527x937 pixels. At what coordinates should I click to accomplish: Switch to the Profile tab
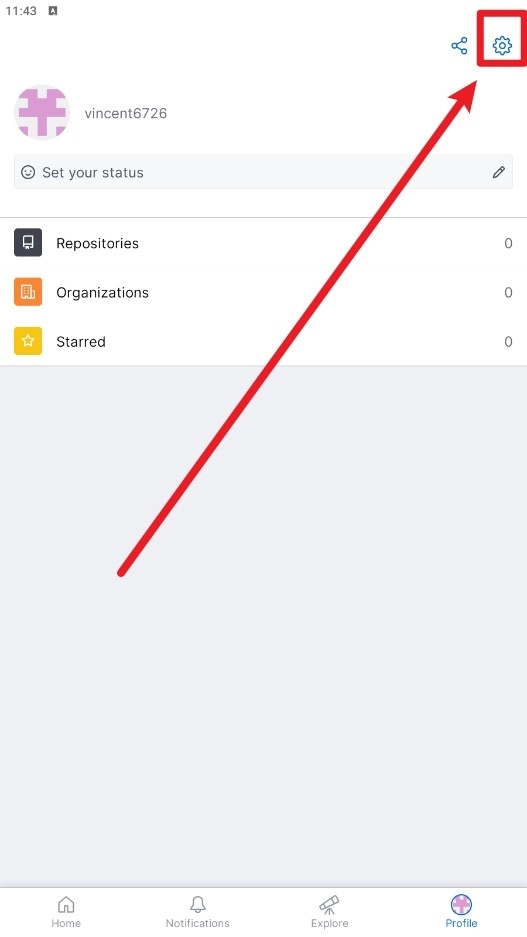[461, 911]
